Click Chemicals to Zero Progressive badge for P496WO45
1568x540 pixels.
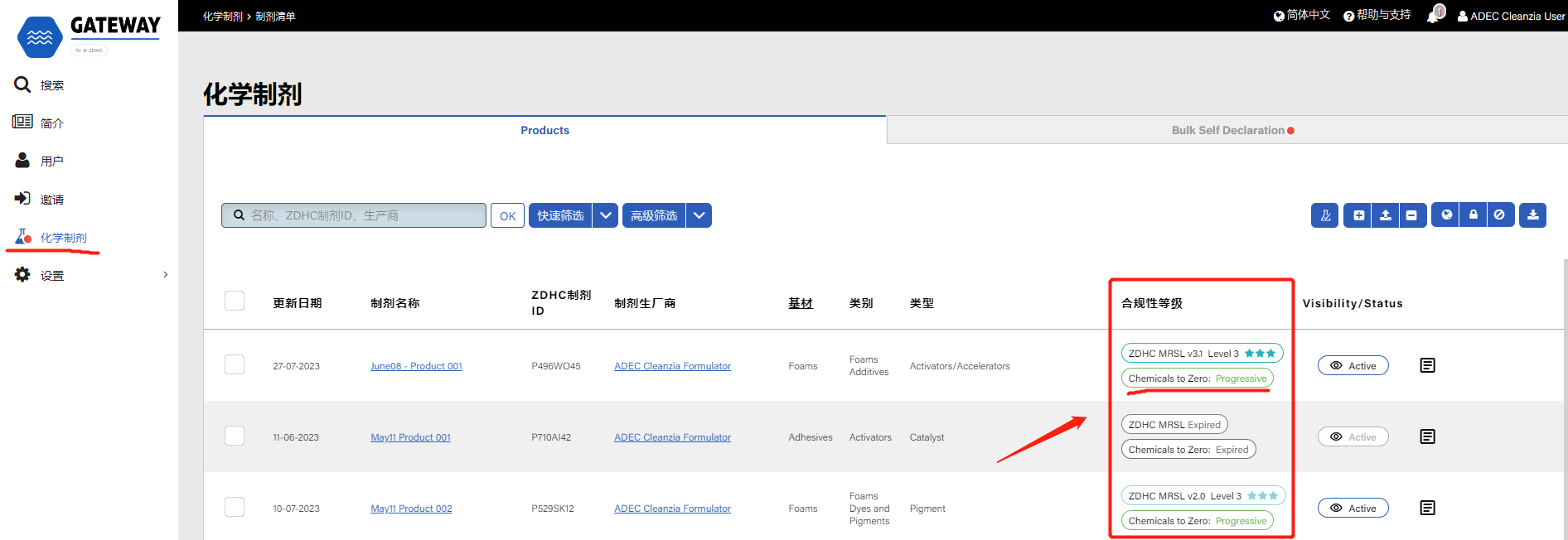(1198, 378)
